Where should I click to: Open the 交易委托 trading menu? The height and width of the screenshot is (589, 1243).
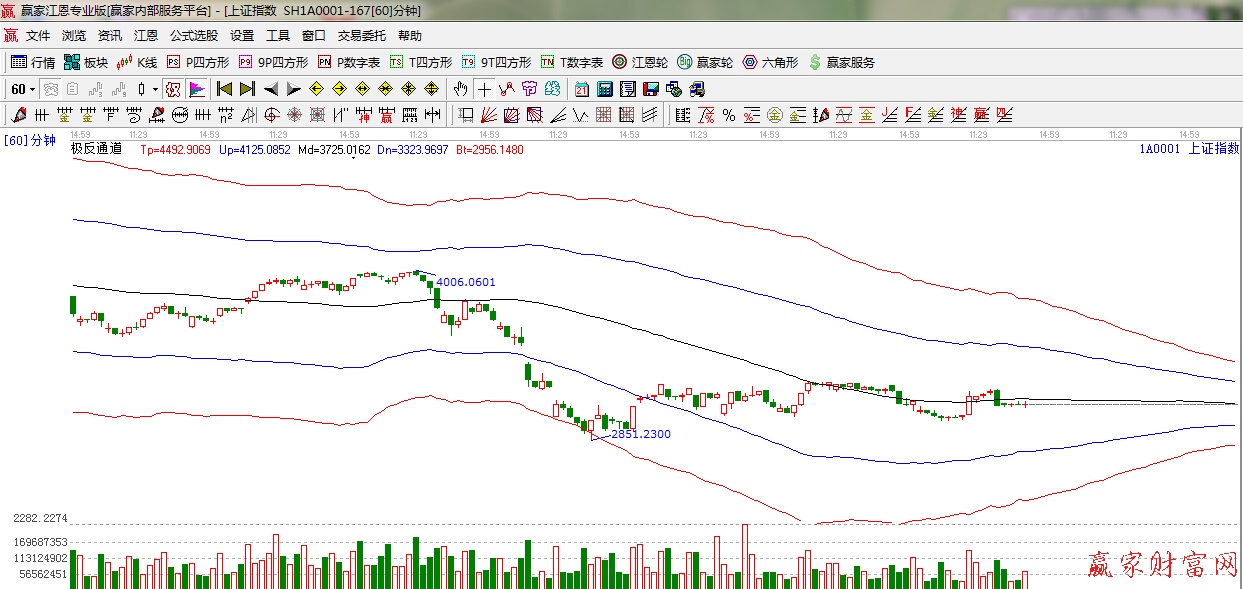point(361,35)
